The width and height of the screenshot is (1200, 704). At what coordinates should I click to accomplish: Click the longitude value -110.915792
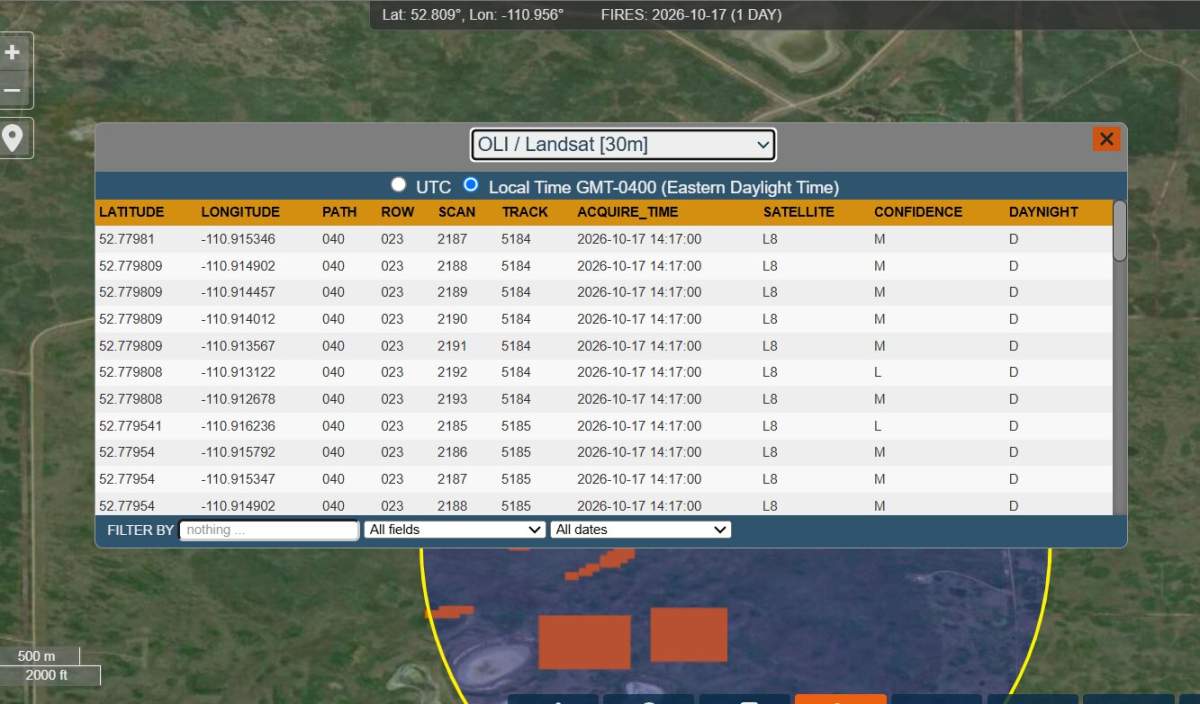[238, 452]
